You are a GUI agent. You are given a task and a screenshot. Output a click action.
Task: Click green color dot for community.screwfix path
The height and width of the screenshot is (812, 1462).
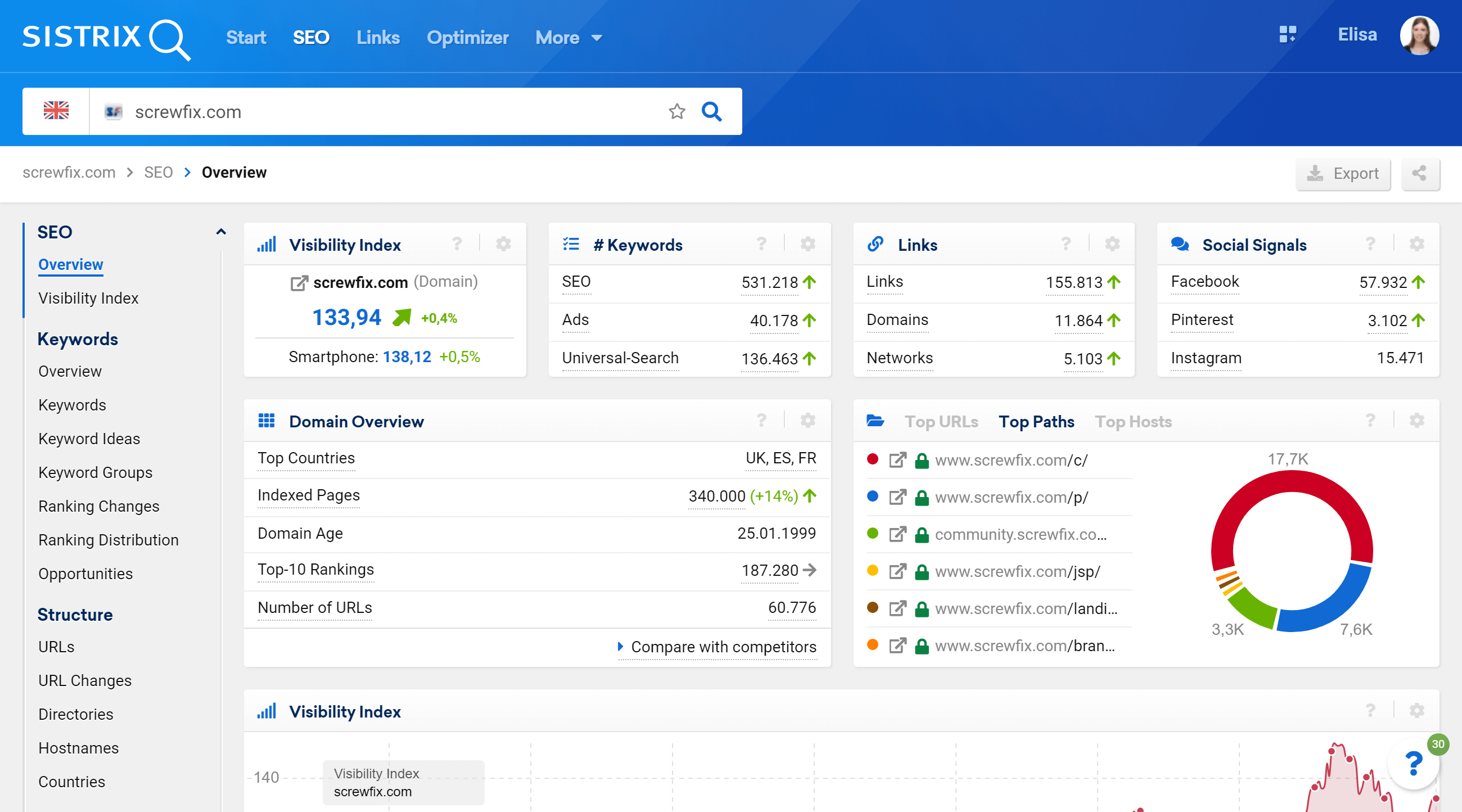872,534
